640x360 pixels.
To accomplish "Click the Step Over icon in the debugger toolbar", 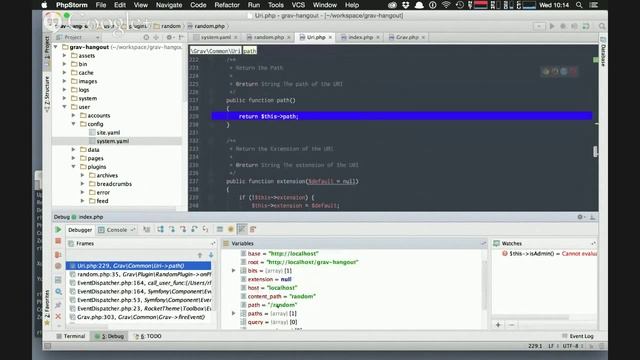I will (x=160, y=229).
